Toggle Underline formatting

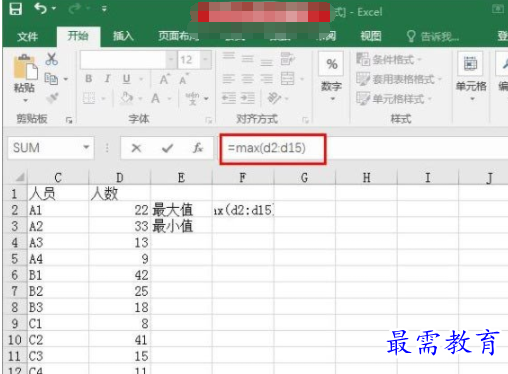(x=126, y=79)
